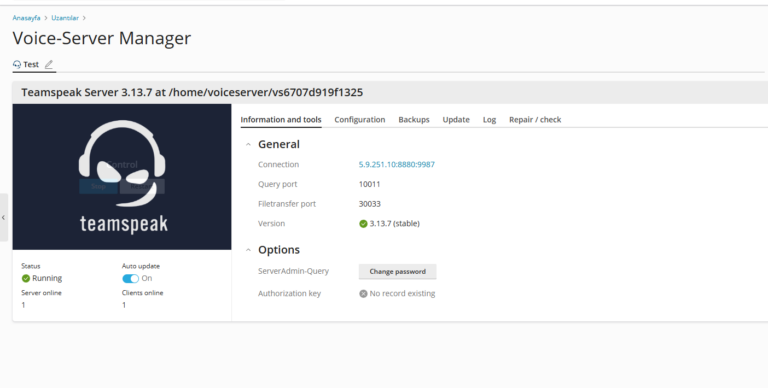Click the Change password button

click(x=397, y=271)
